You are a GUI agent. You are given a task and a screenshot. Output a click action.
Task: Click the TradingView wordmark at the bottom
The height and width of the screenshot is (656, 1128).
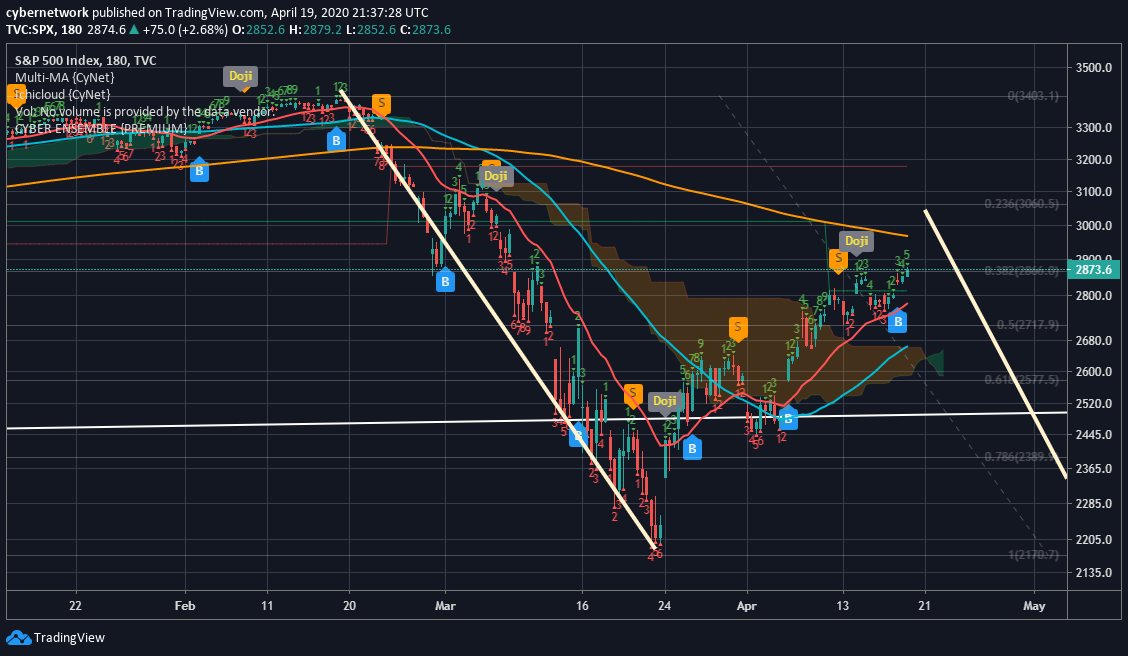coord(69,637)
